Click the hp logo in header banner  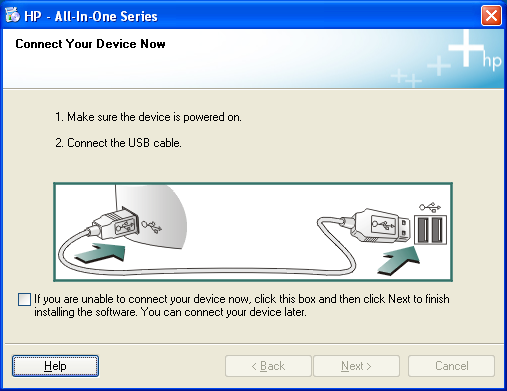coord(492,61)
